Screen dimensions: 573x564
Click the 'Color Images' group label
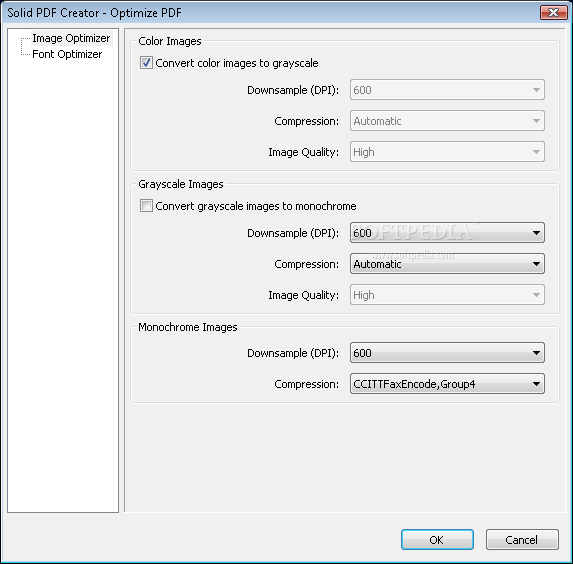(170, 41)
